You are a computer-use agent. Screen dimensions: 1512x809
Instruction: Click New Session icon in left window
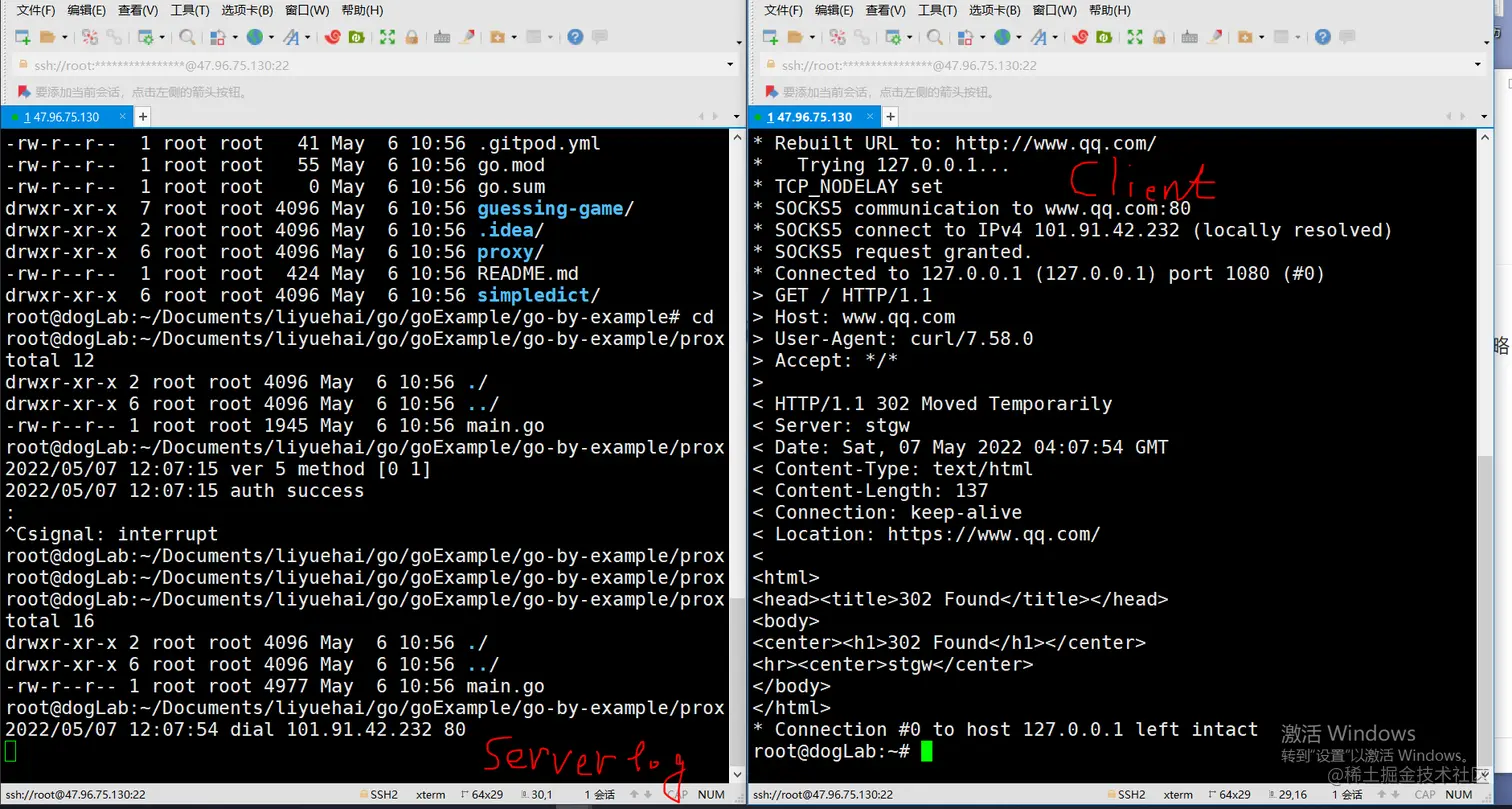[22, 37]
